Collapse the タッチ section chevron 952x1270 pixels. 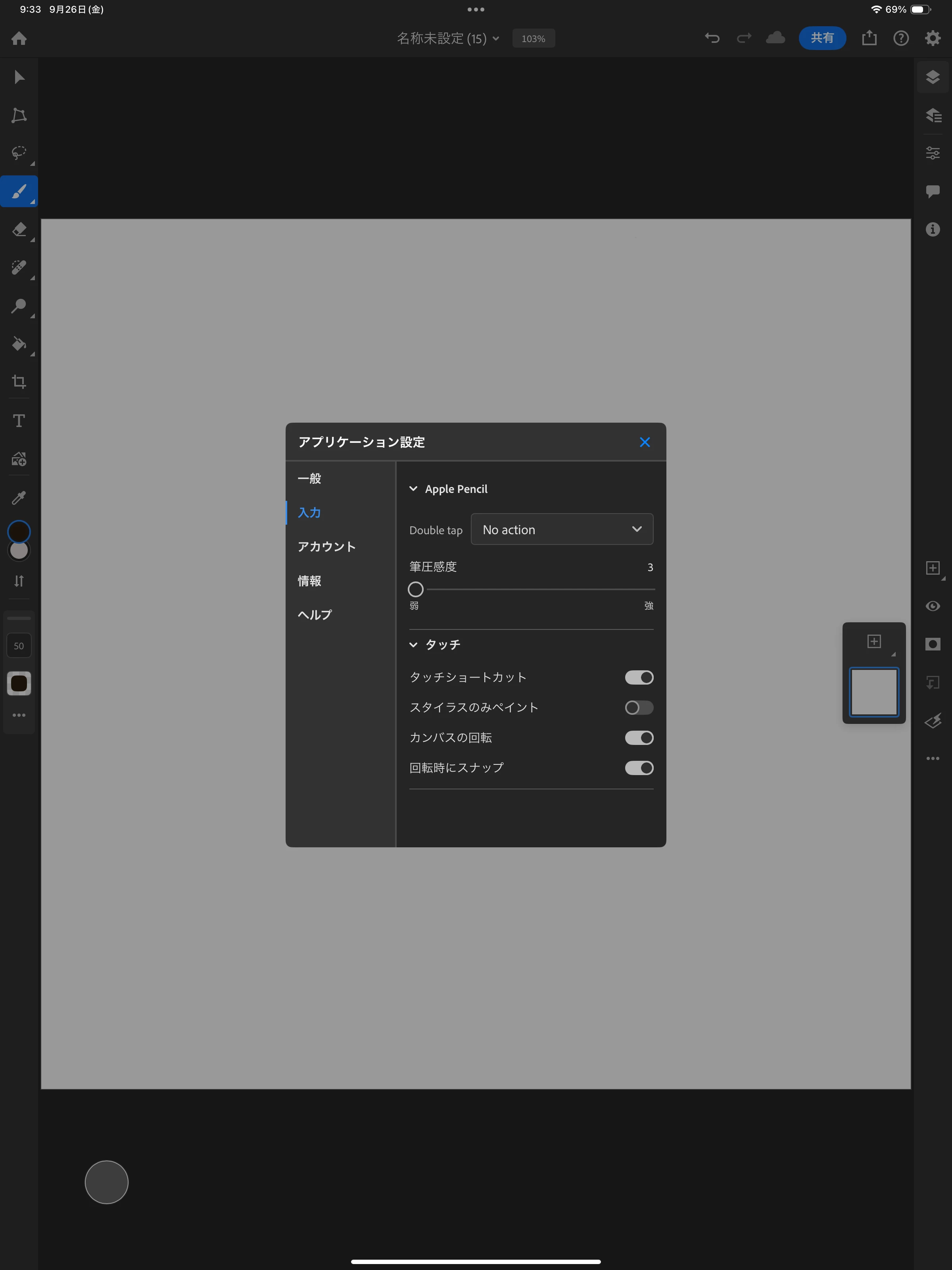tap(413, 645)
